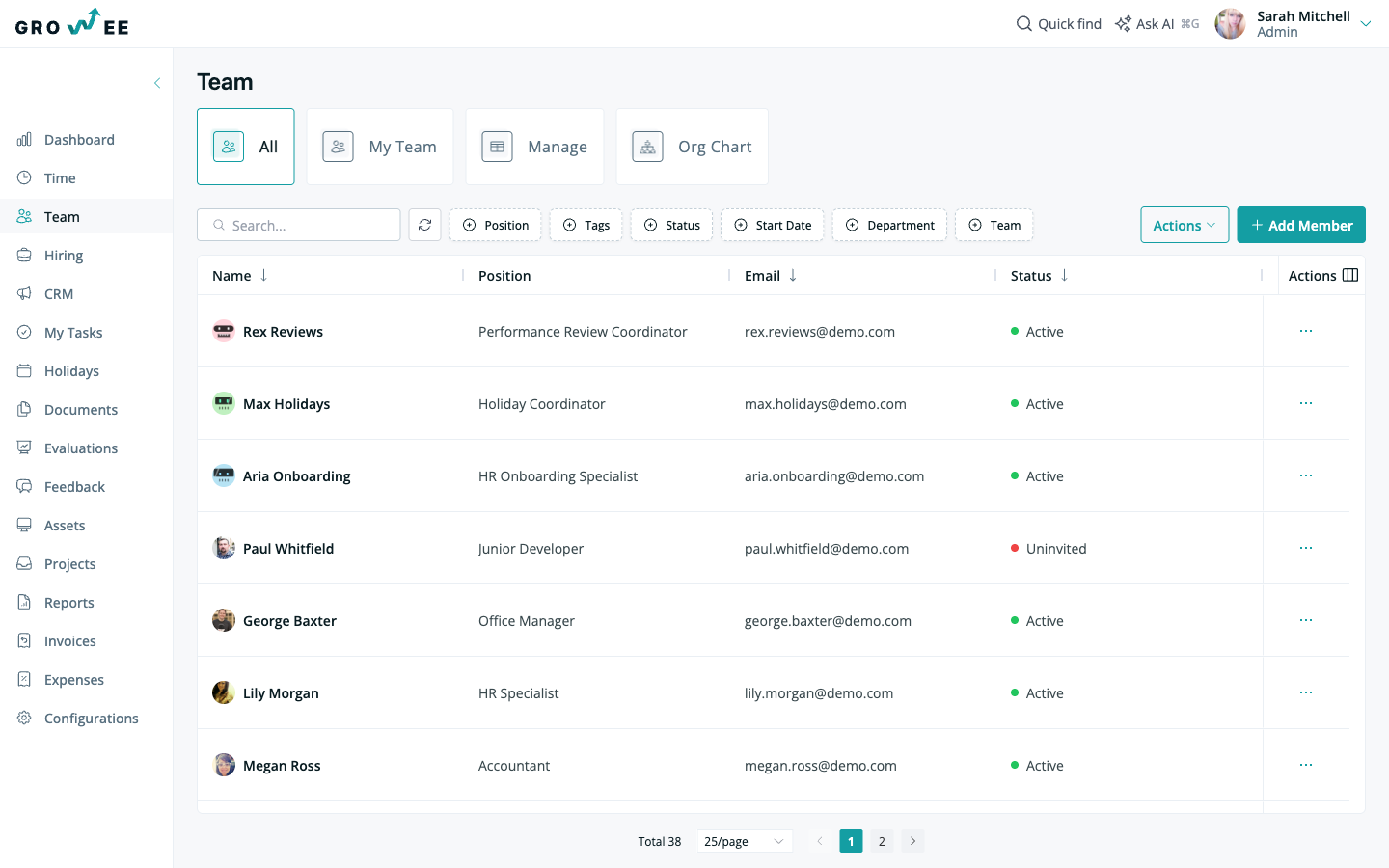
Task: Click Sarah Mitchell avatar photo
Action: coord(1230,24)
